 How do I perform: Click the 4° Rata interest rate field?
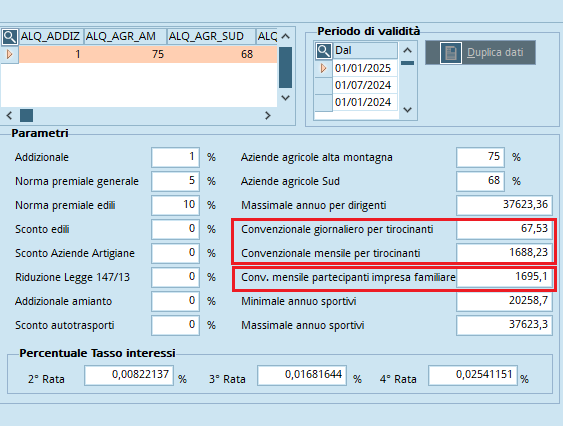click(x=473, y=375)
